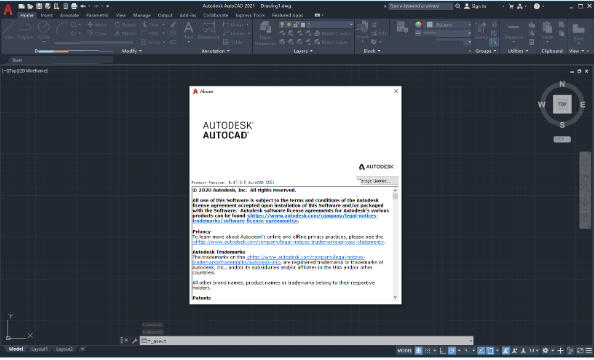Click the Undo arrow in Quick Access toolbar
The height and width of the screenshot is (360, 594).
[x=83, y=6]
